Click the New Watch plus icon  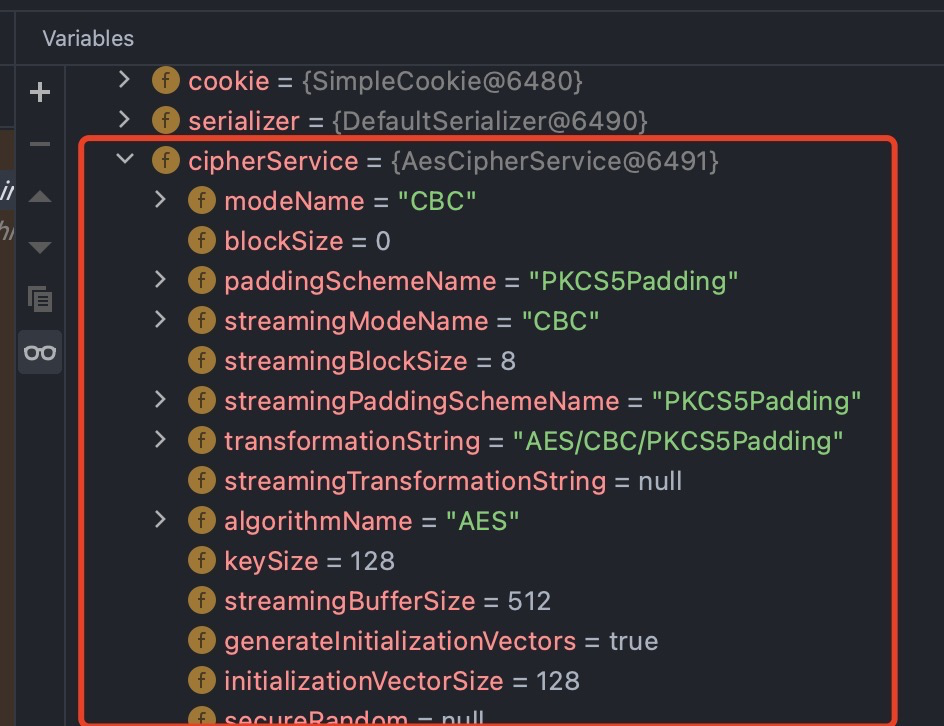point(40,93)
